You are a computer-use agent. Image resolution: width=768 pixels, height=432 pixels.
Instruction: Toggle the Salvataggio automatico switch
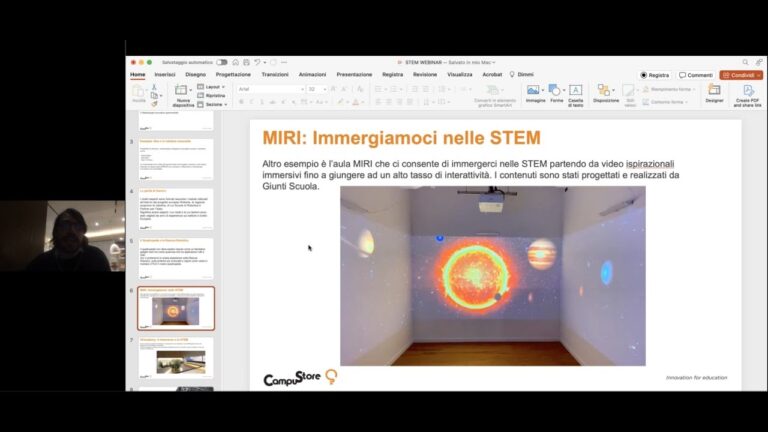(x=222, y=62)
